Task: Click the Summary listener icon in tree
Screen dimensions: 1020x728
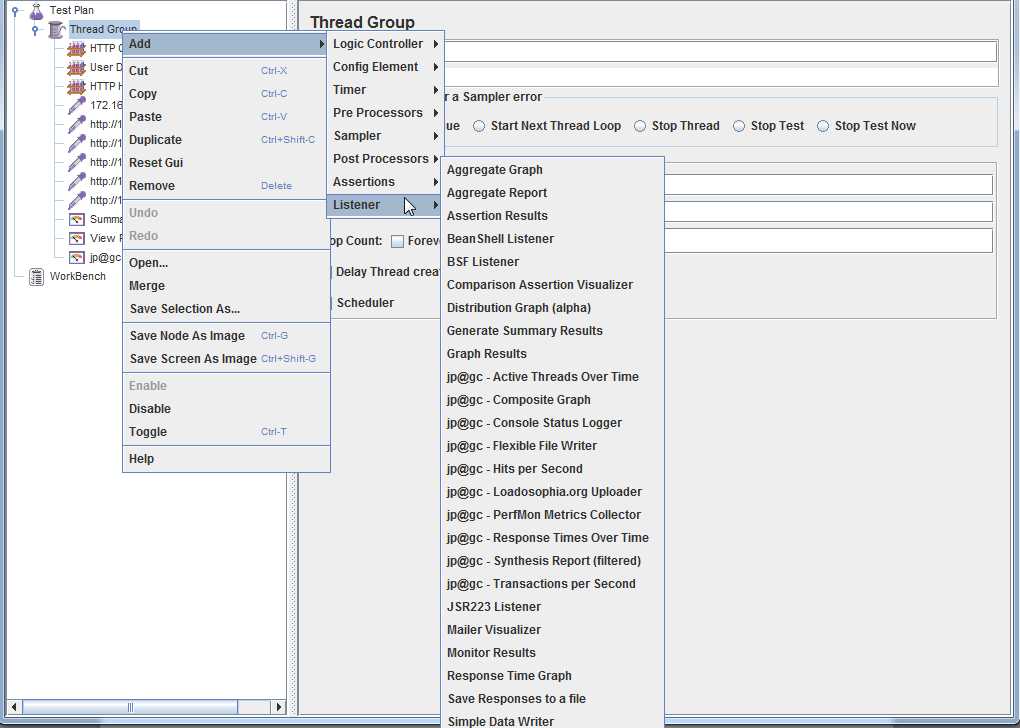Action: (x=77, y=219)
